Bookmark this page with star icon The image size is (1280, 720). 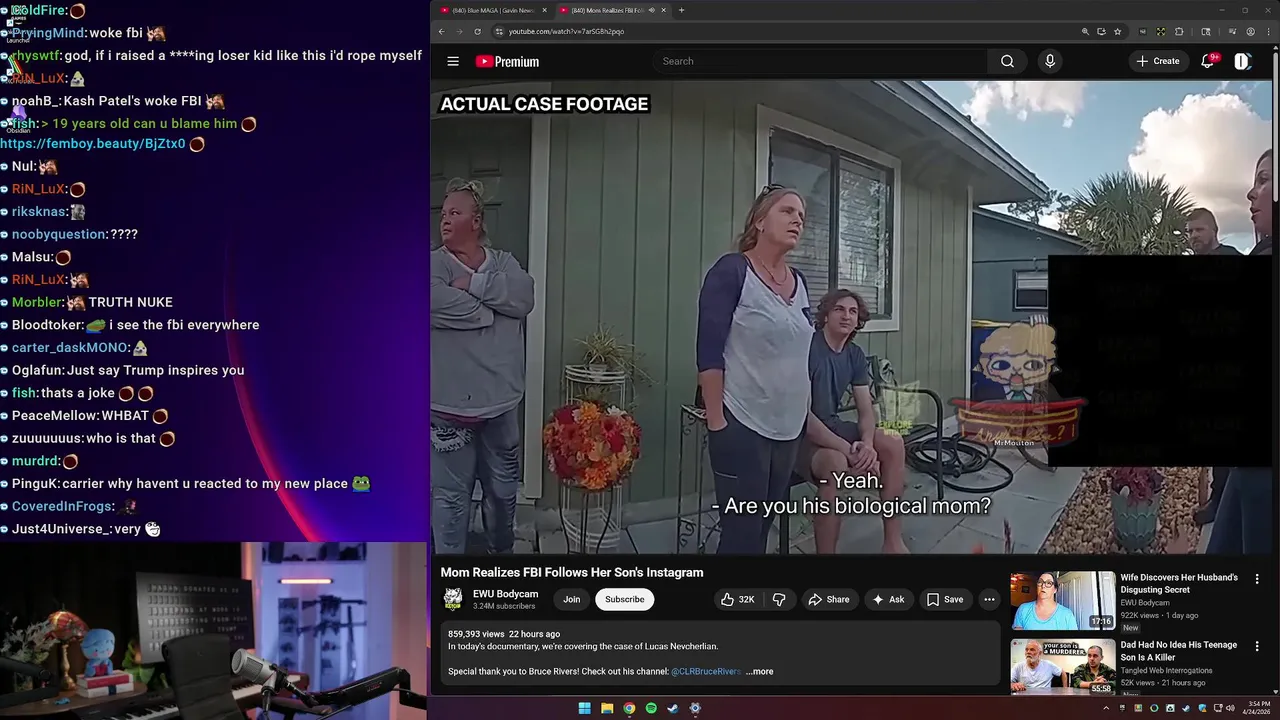(x=1117, y=31)
